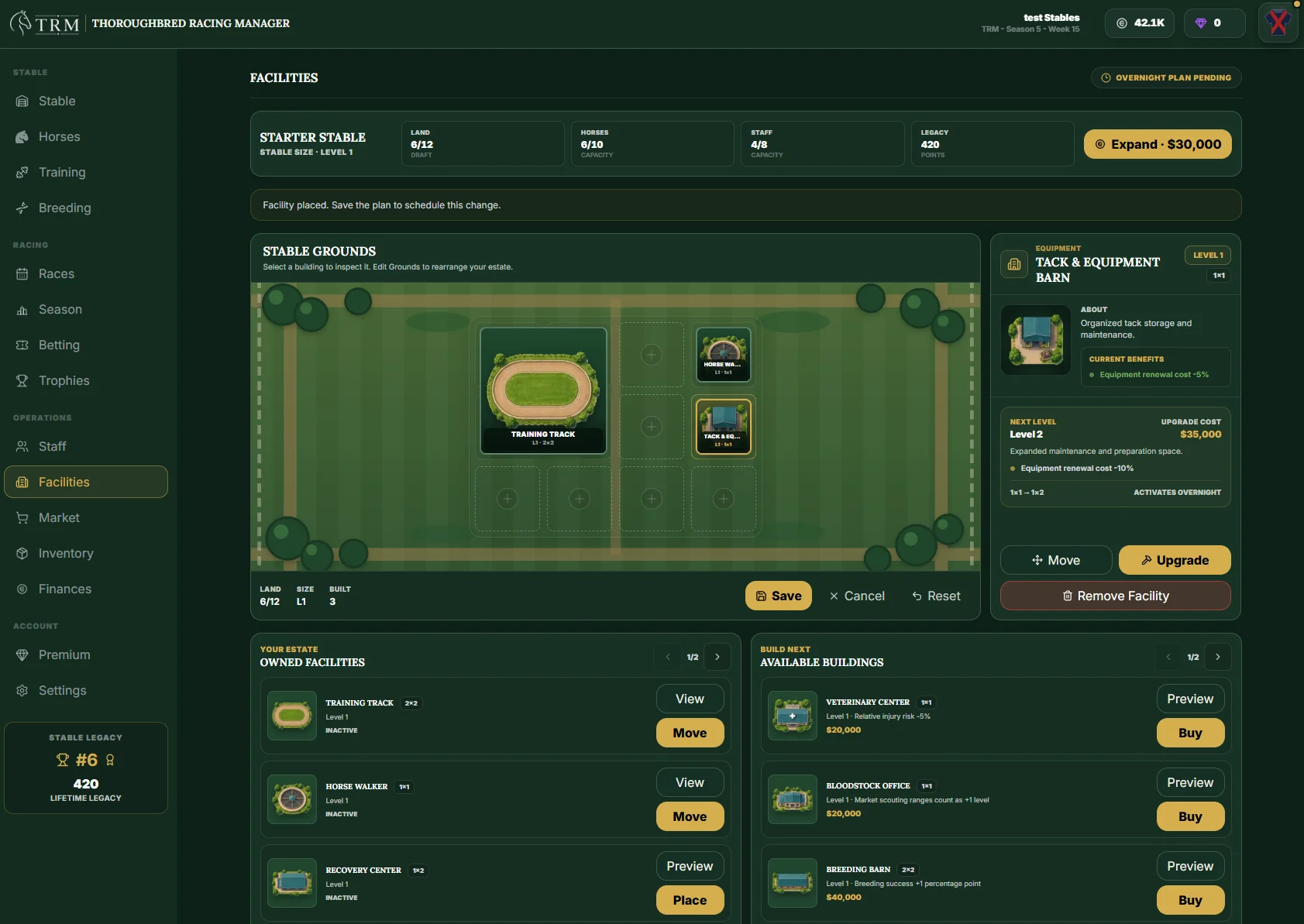Select Horse Walker tile on grounds map
1304x924 pixels.
724,355
